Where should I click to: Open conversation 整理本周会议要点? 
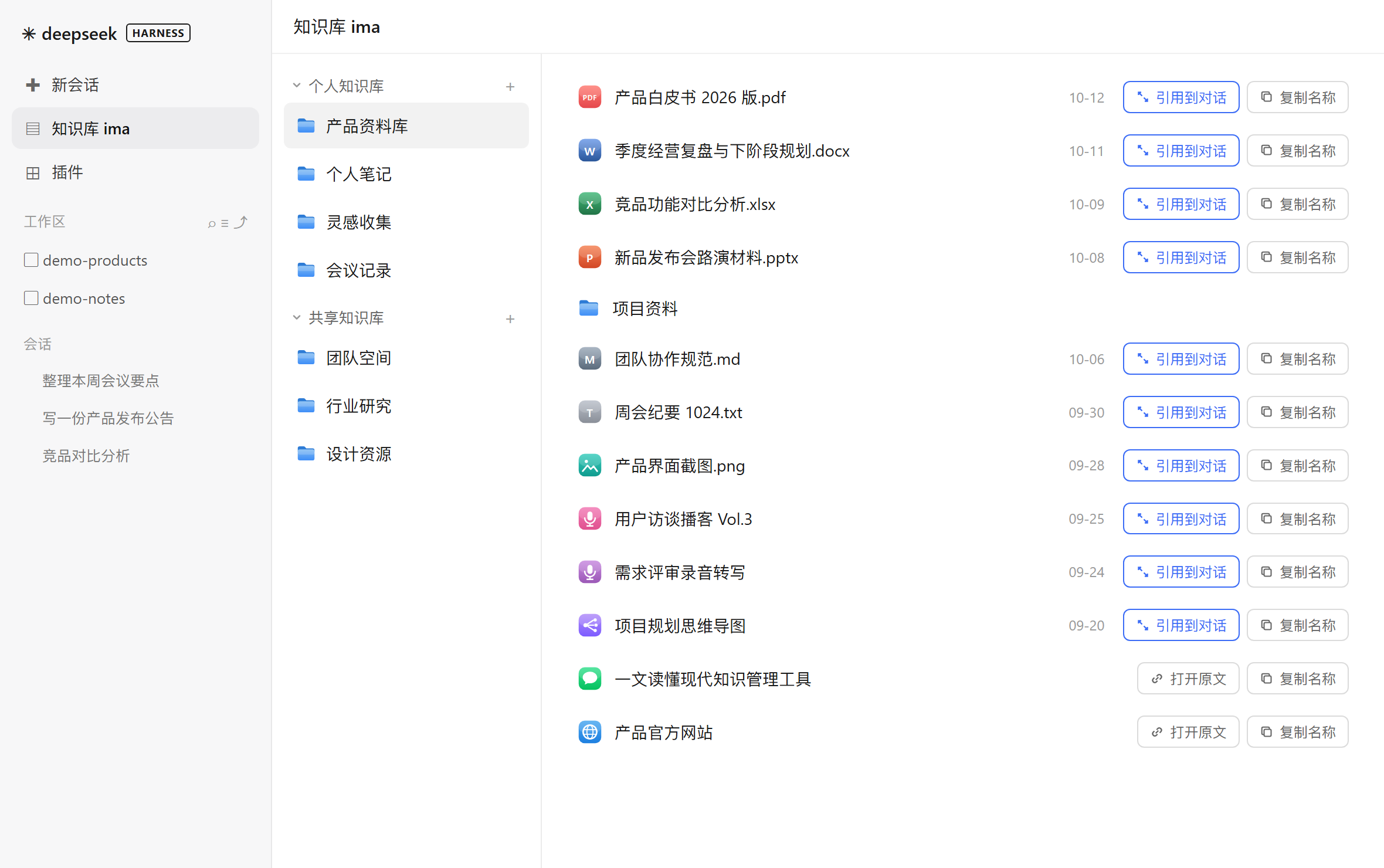coord(101,381)
